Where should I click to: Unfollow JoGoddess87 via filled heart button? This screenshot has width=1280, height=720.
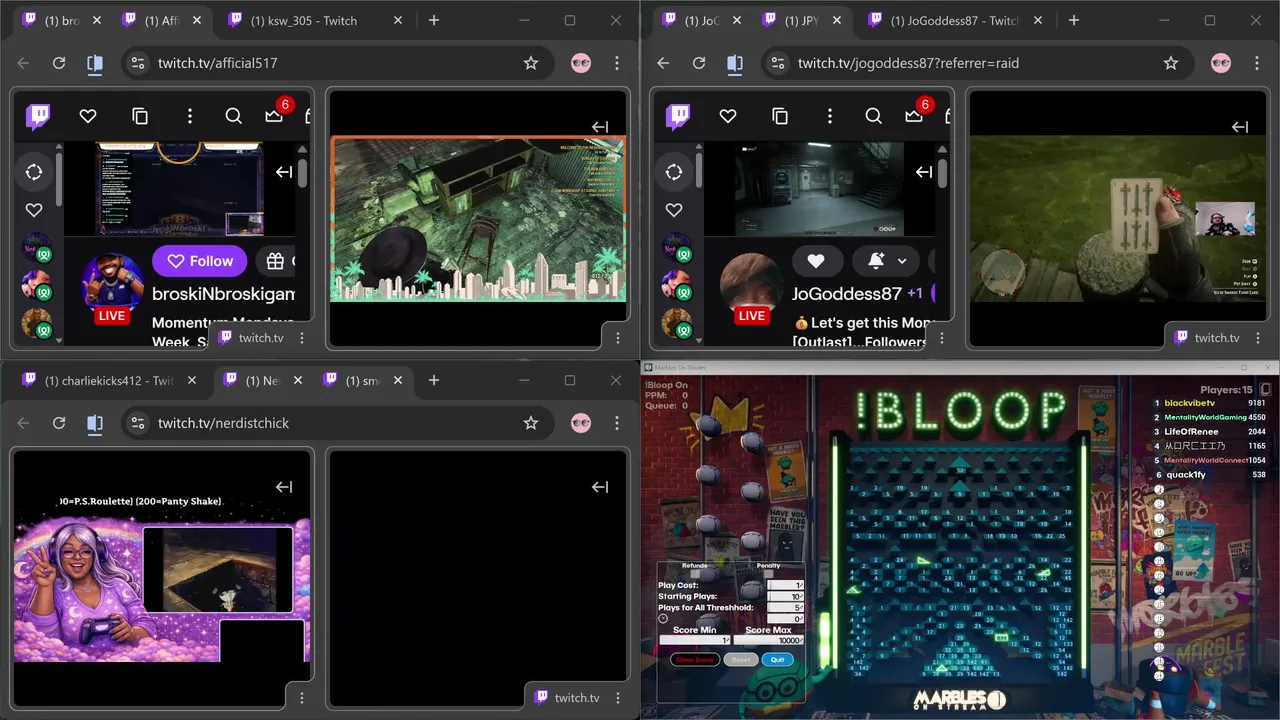(x=816, y=261)
